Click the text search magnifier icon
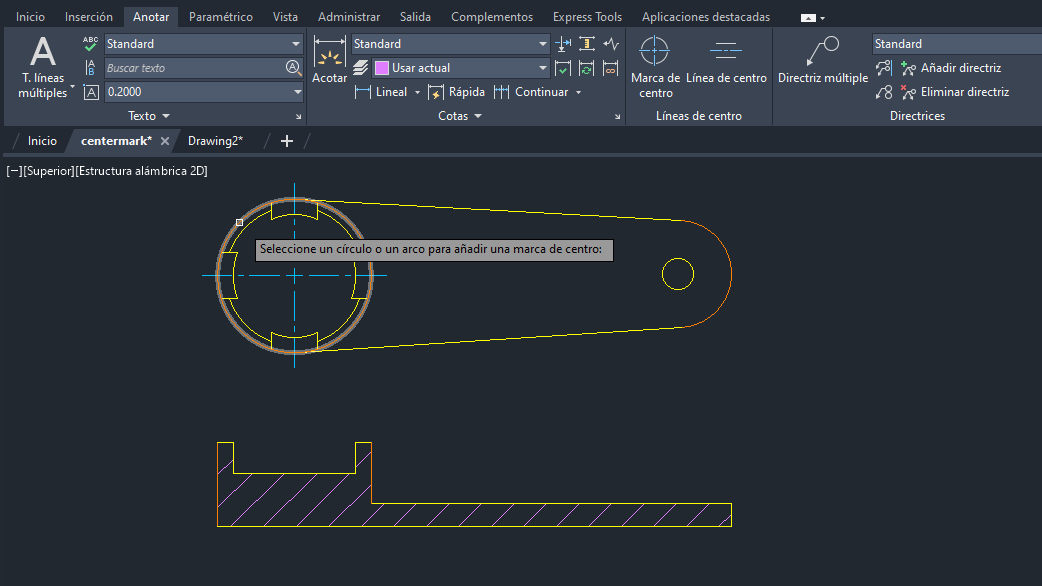This screenshot has height=586, width=1042. pyautogui.click(x=293, y=68)
